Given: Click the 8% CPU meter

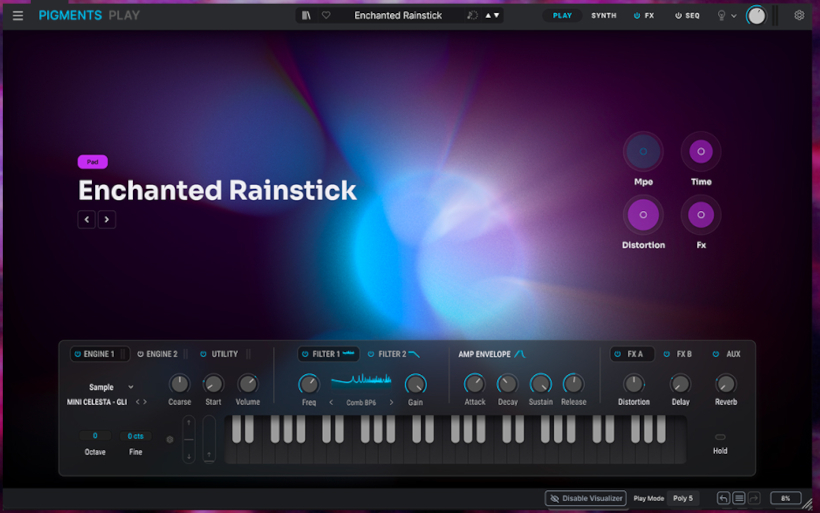Looking at the screenshot, I should (x=785, y=498).
